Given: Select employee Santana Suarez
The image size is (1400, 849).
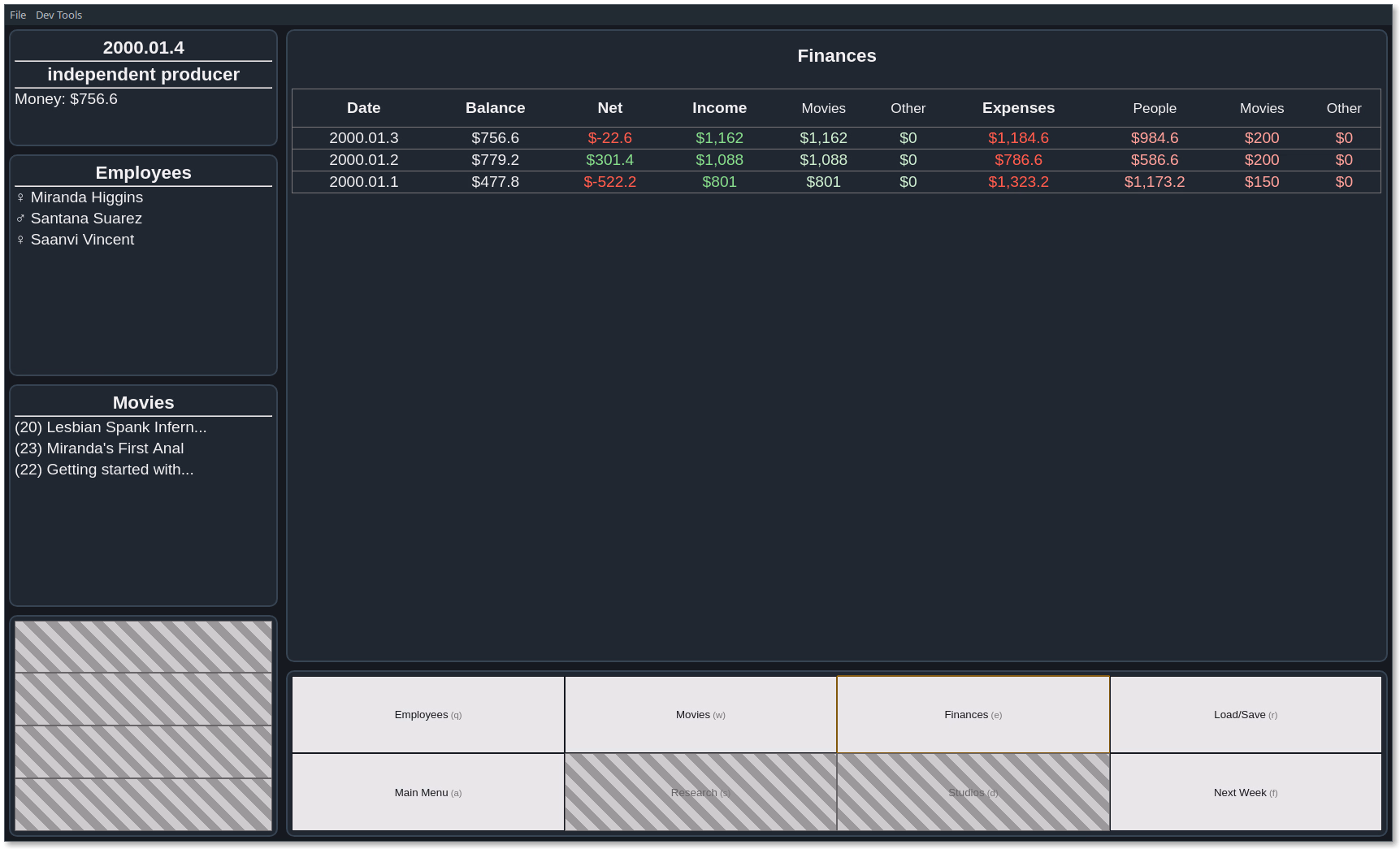Looking at the screenshot, I should [x=86, y=219].
